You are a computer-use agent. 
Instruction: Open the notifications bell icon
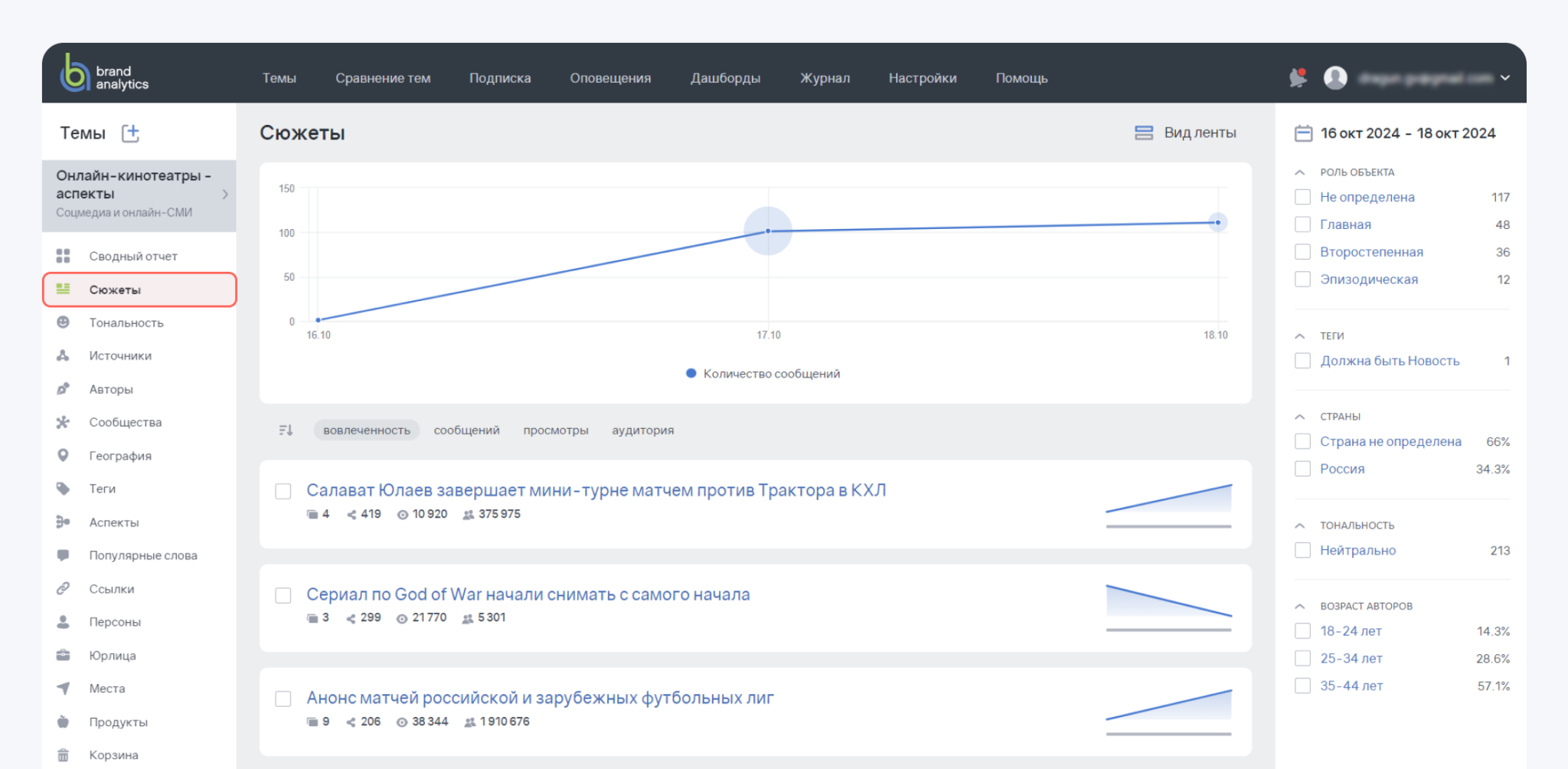[x=1298, y=77]
